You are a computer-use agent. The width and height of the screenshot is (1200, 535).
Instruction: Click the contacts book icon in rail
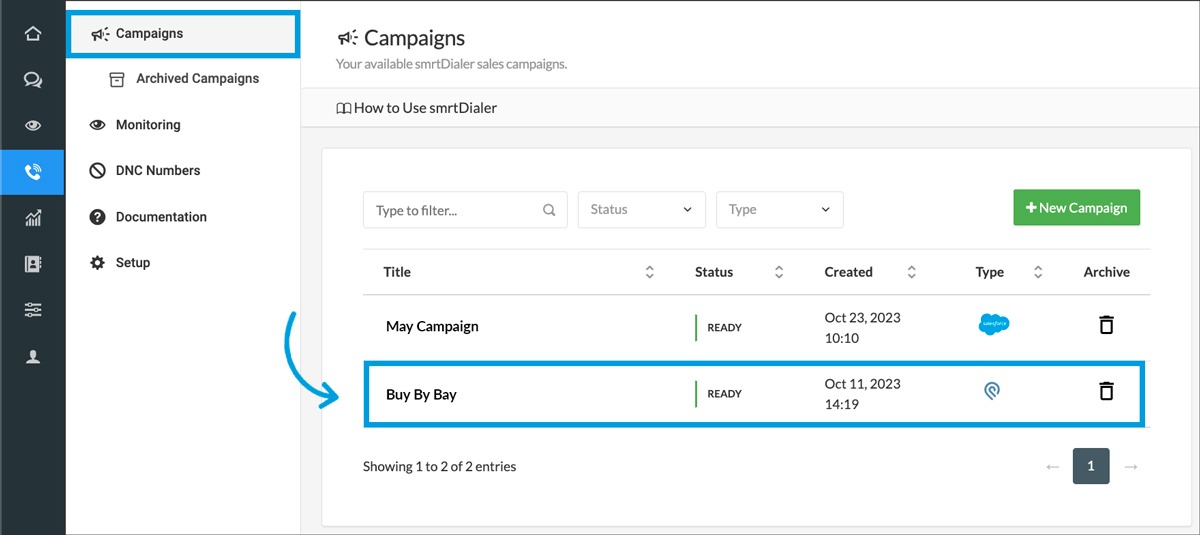click(x=33, y=264)
